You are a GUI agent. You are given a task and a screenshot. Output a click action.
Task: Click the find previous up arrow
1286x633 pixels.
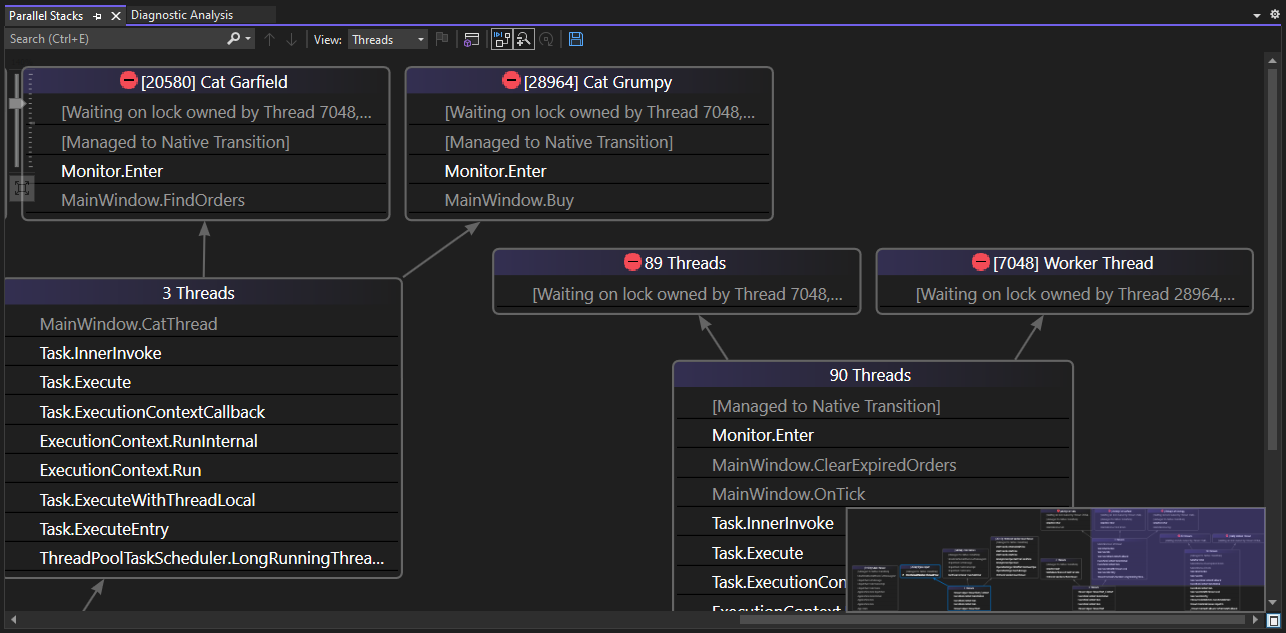(x=269, y=39)
